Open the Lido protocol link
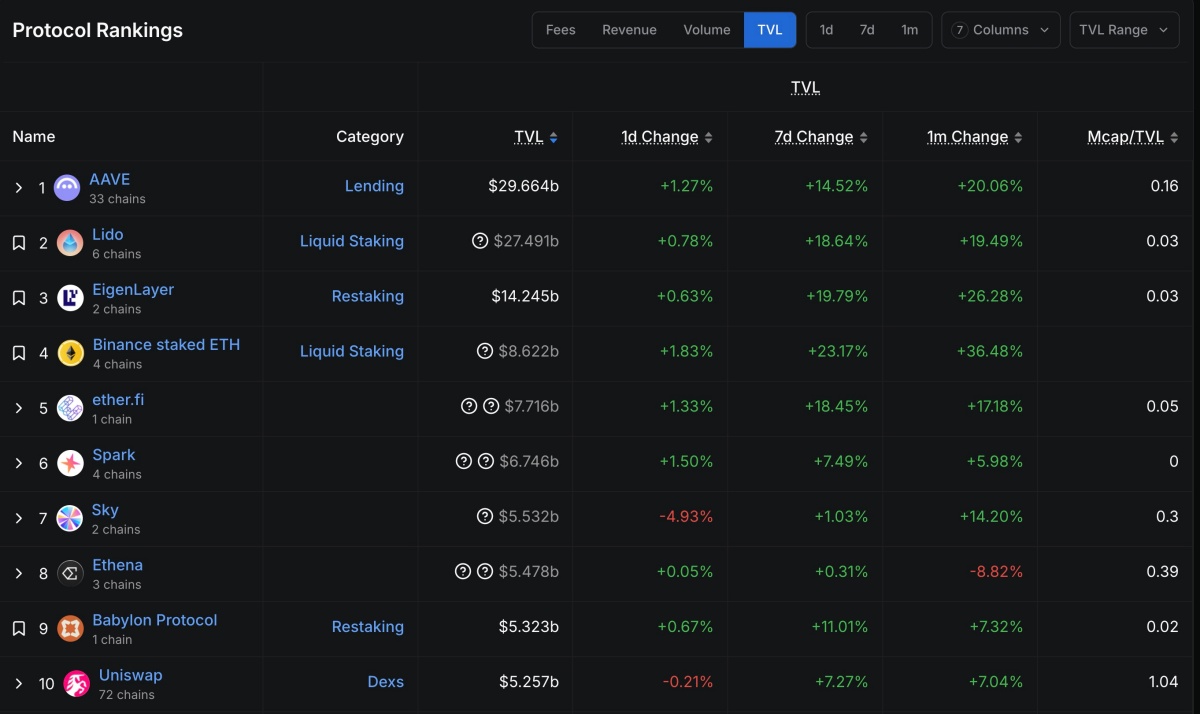The image size is (1200, 714). pyautogui.click(x=108, y=234)
